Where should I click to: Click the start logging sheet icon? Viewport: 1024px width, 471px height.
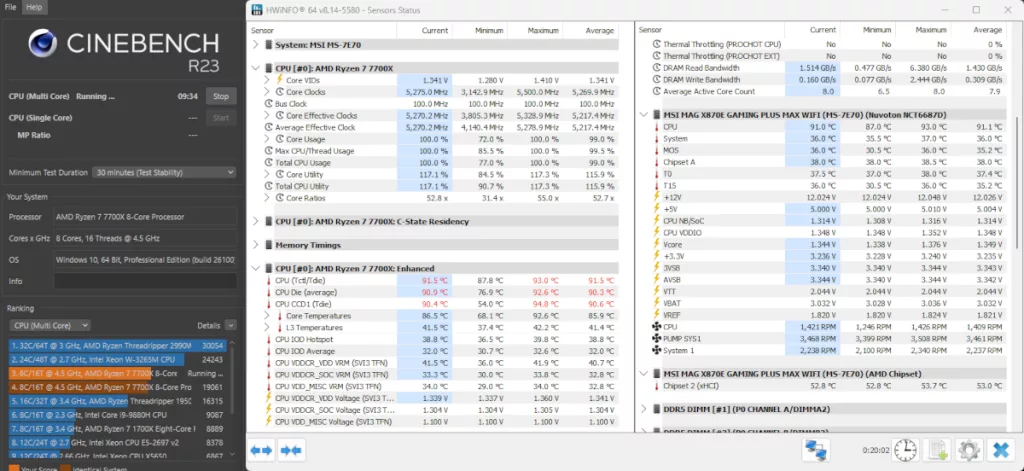pos(938,450)
